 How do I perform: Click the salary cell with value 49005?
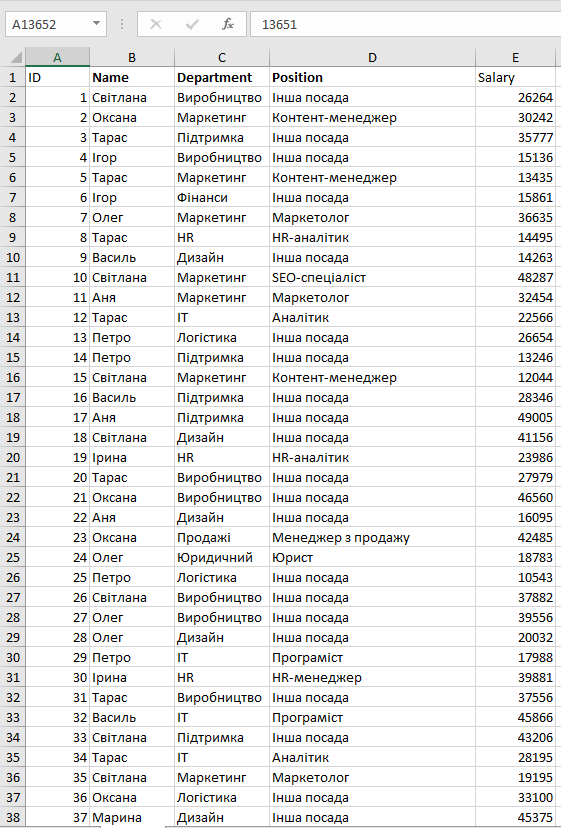[516, 418]
